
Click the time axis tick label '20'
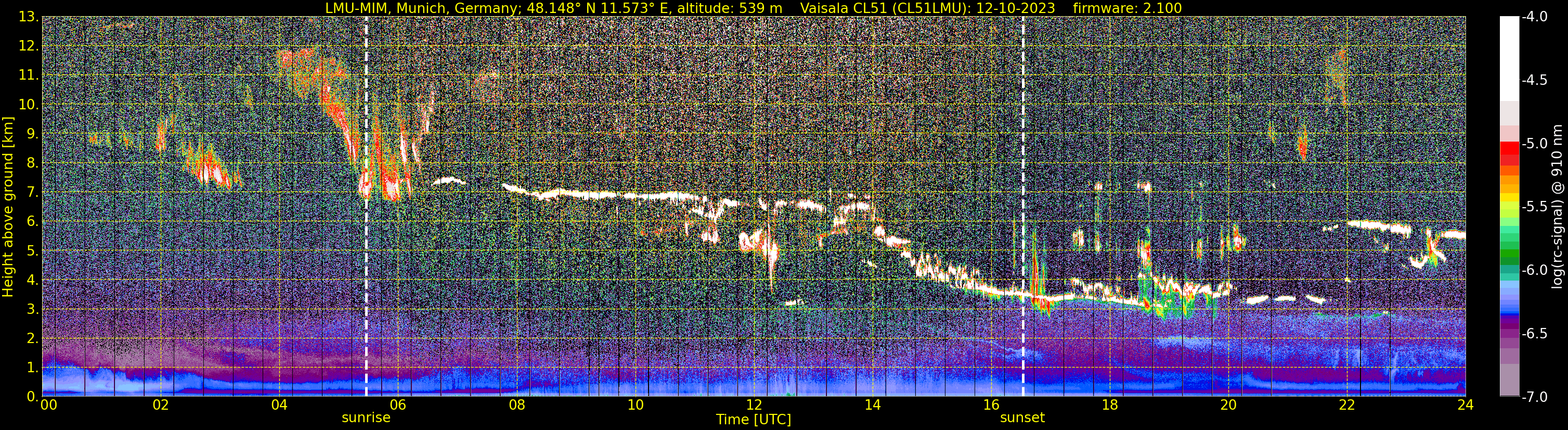click(x=1228, y=405)
